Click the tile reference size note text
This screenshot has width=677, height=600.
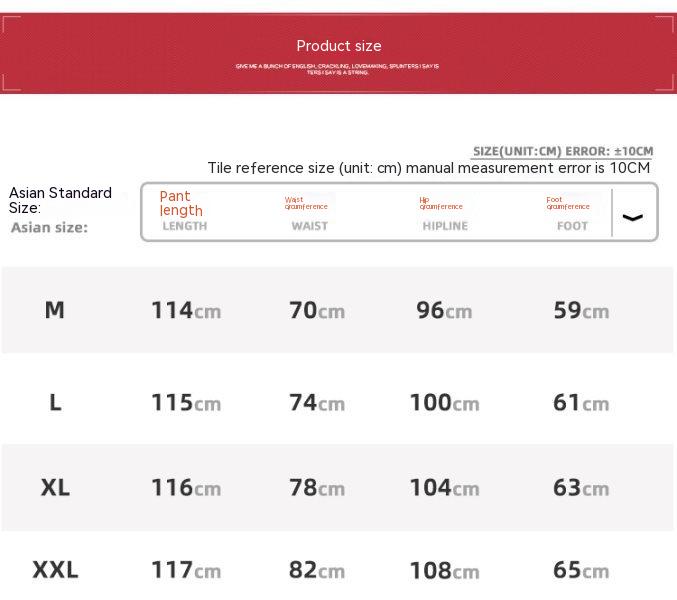click(x=428, y=168)
